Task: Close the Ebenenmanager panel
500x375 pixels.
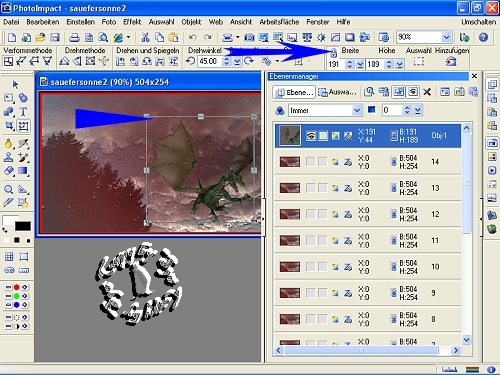Action: click(474, 76)
